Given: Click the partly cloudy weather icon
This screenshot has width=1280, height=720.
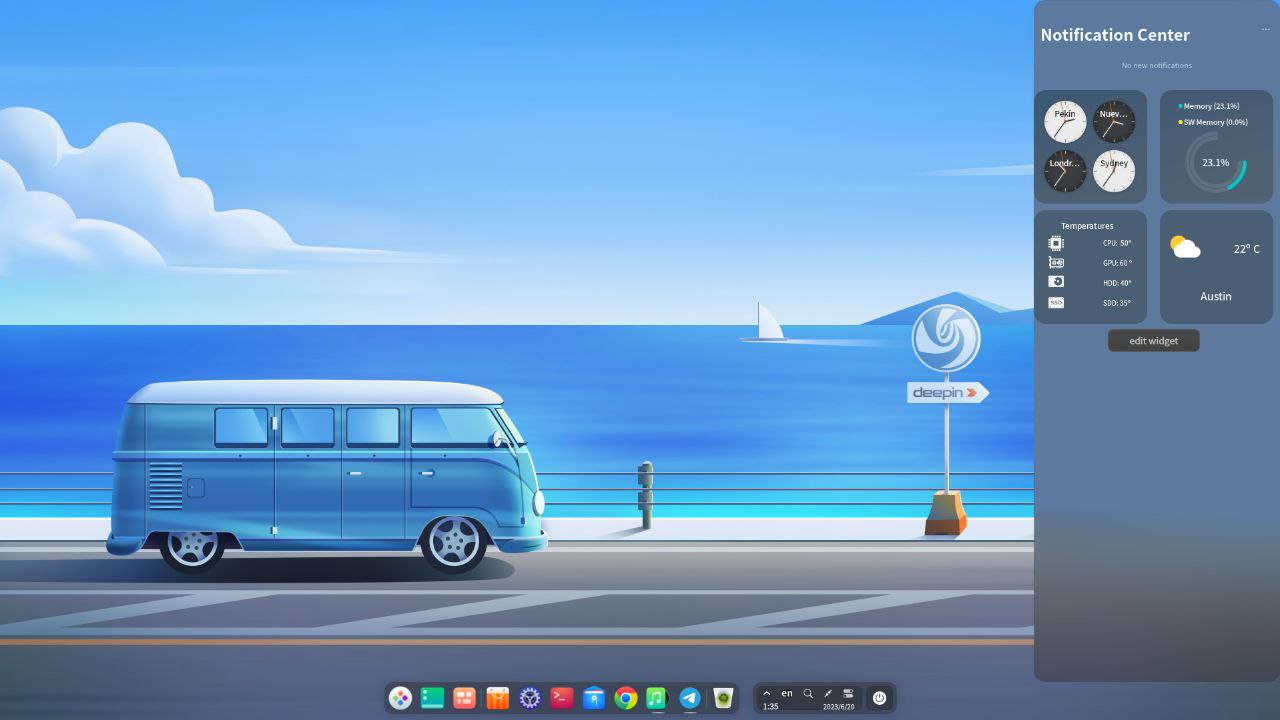Looking at the screenshot, I should (1185, 247).
